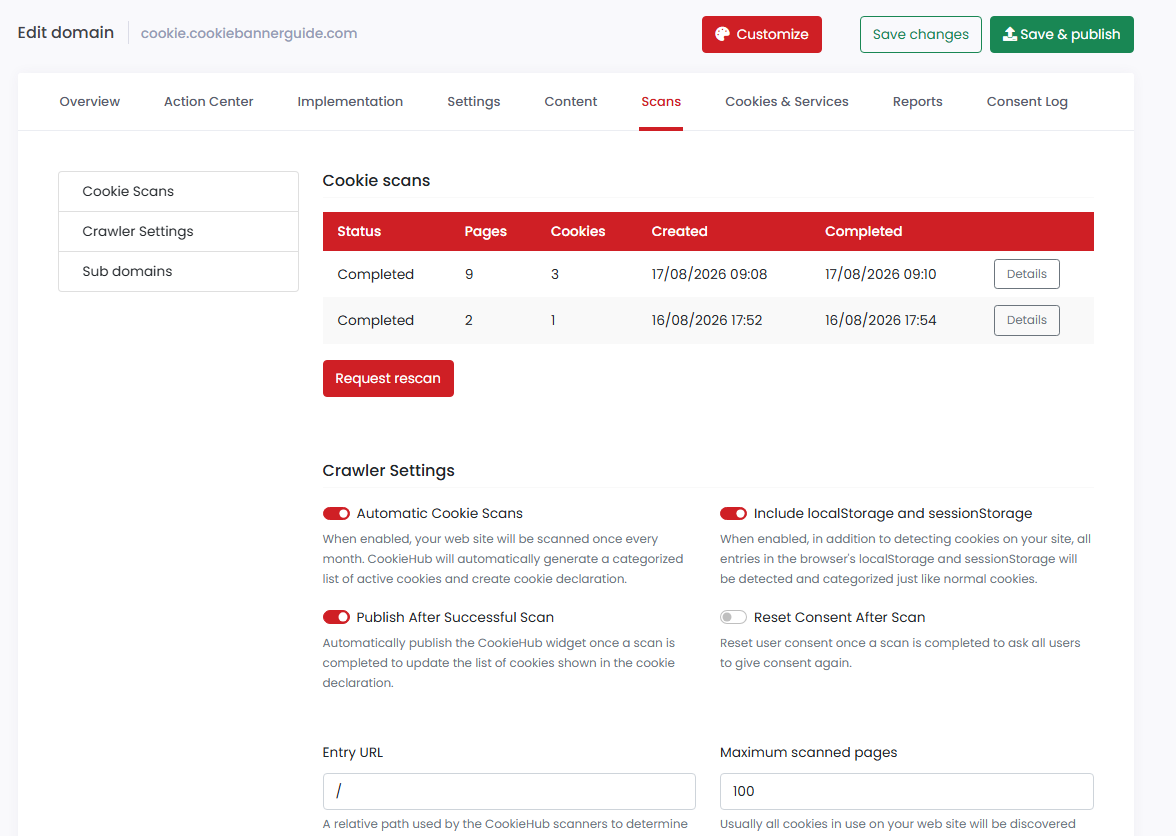This screenshot has width=1176, height=836.
Task: Click the Entry URL input field
Action: (x=509, y=792)
